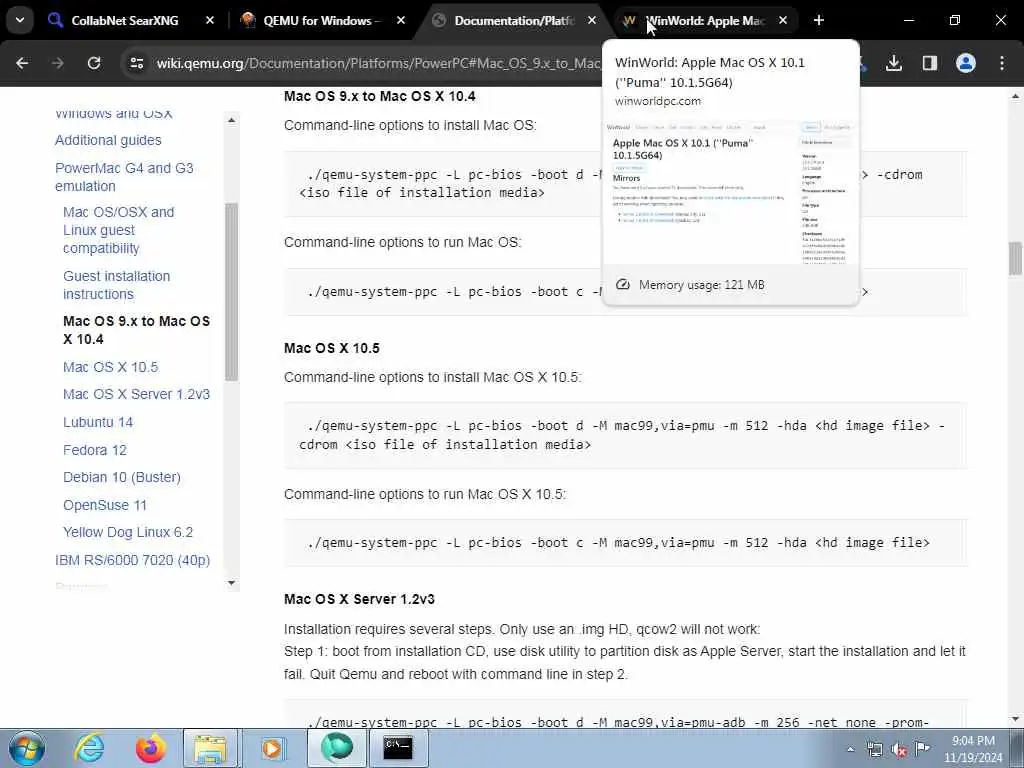1024x768 pixels.
Task: Open the muted volume tray icon
Action: point(899,750)
